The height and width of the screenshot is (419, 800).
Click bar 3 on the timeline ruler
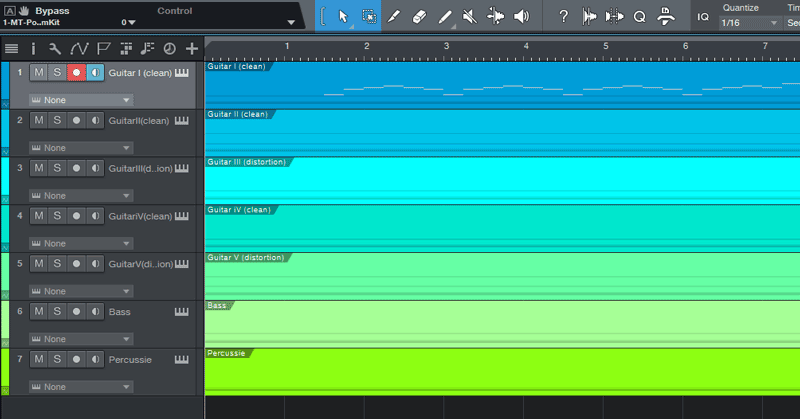coord(446,46)
